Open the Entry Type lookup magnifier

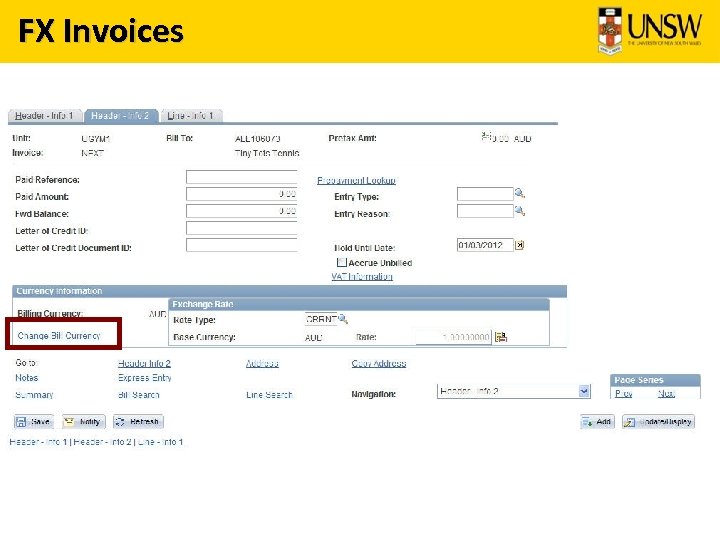519,193
